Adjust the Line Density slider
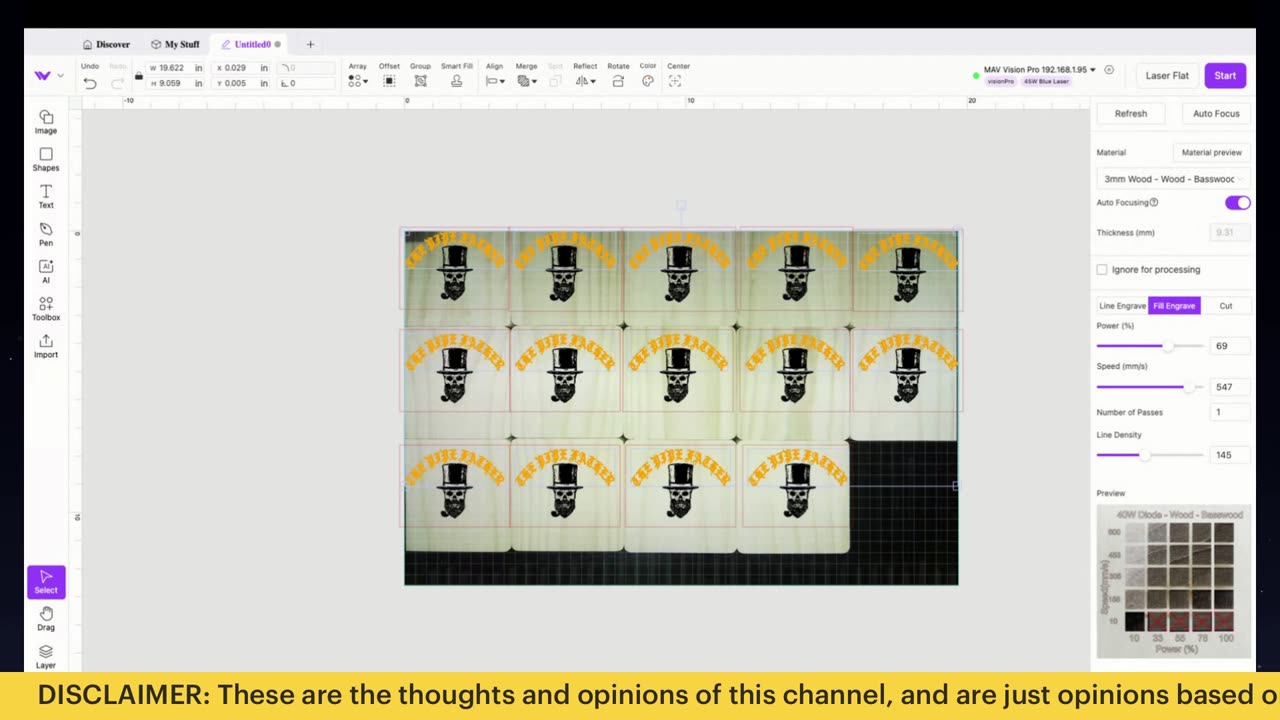This screenshot has width=1280, height=720. (1150, 455)
